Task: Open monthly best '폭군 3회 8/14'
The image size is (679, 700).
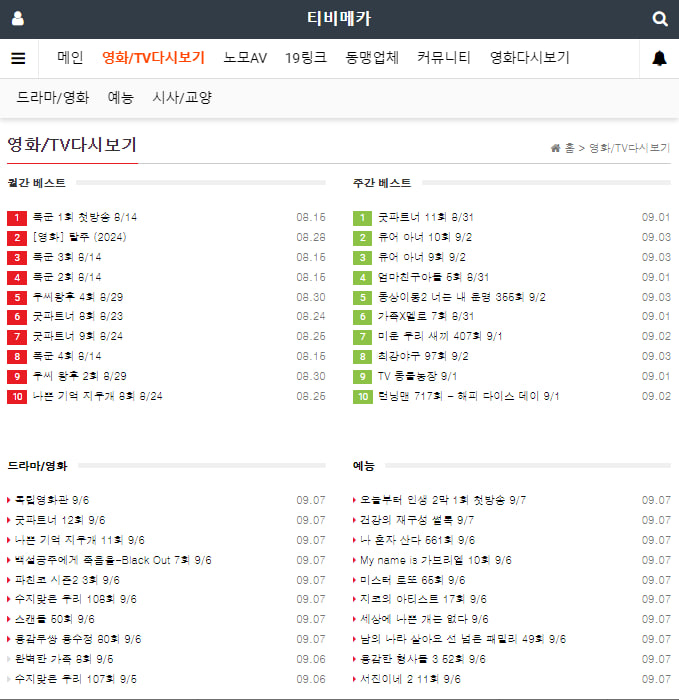Action: tap(67, 257)
